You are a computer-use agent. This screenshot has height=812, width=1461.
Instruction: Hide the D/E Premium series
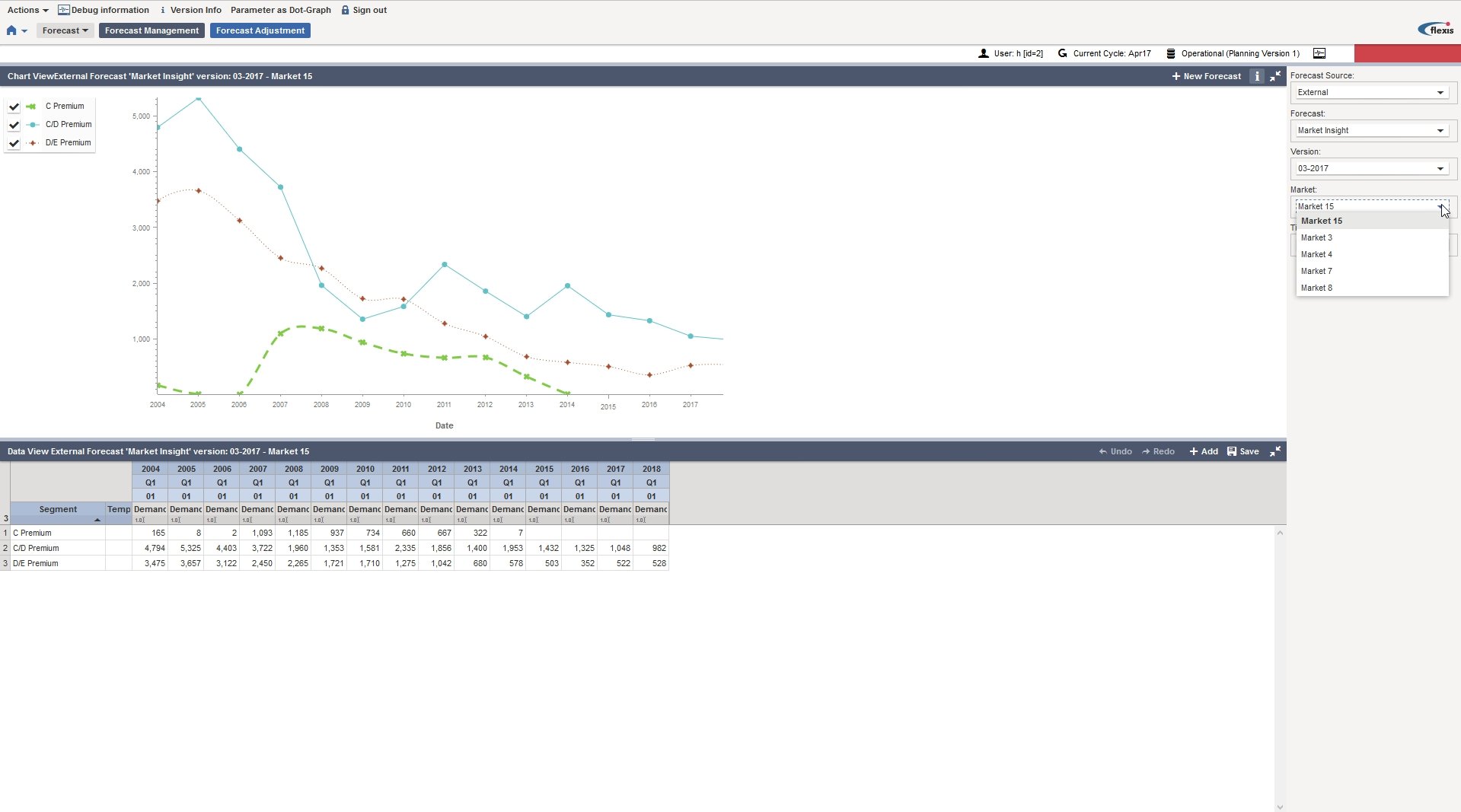14,143
